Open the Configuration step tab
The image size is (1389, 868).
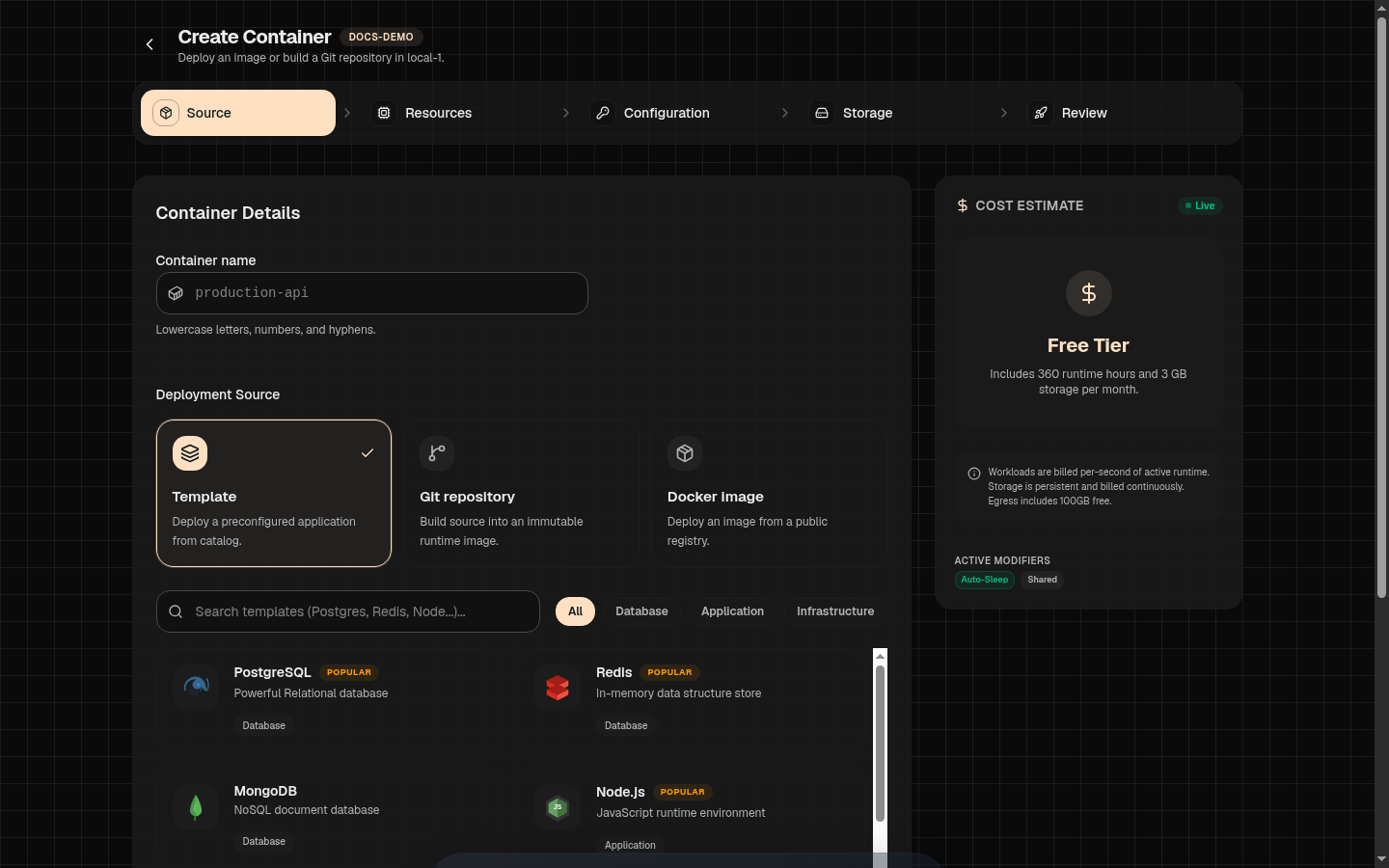click(x=676, y=113)
